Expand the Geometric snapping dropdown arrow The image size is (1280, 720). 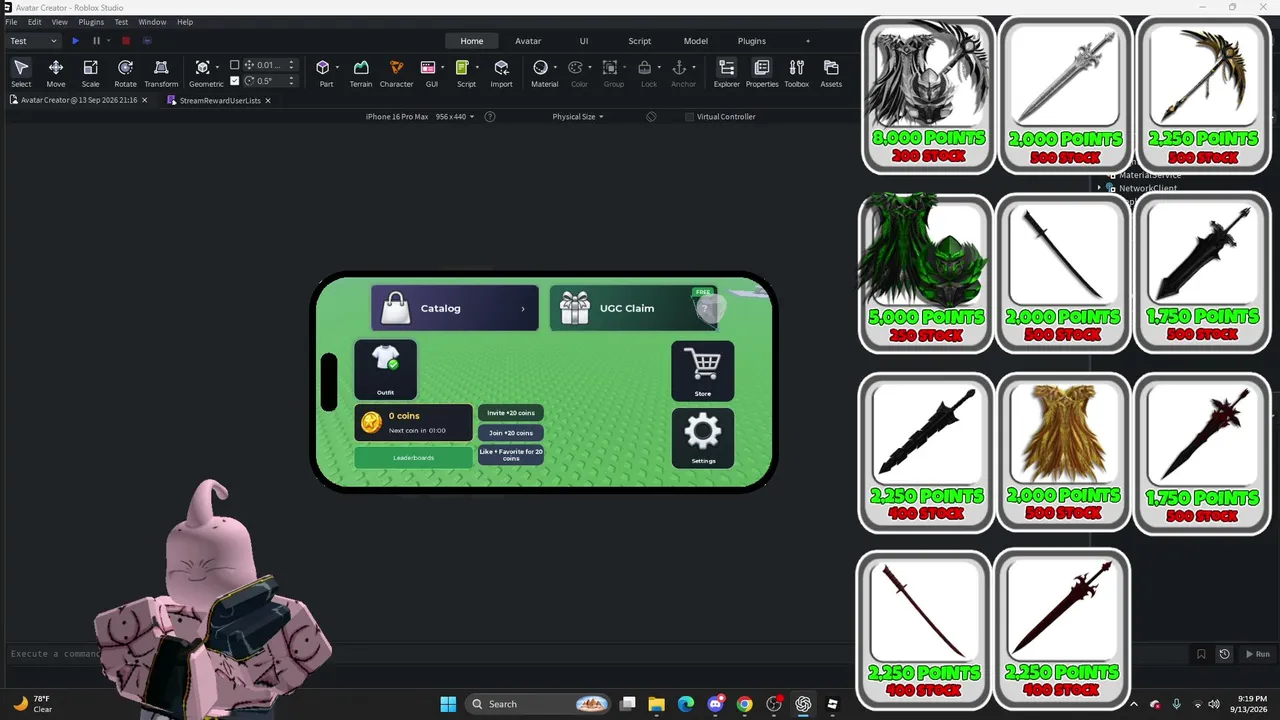click(x=219, y=68)
